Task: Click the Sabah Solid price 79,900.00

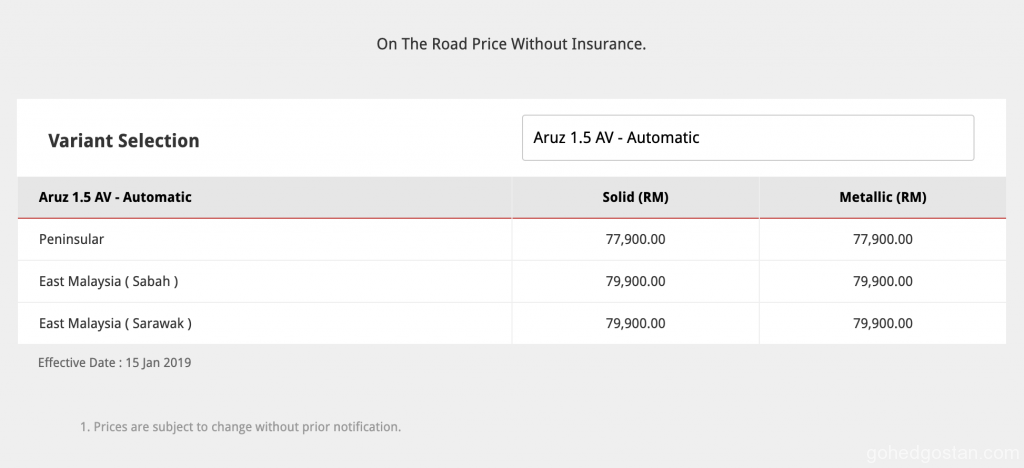Action: (635, 282)
